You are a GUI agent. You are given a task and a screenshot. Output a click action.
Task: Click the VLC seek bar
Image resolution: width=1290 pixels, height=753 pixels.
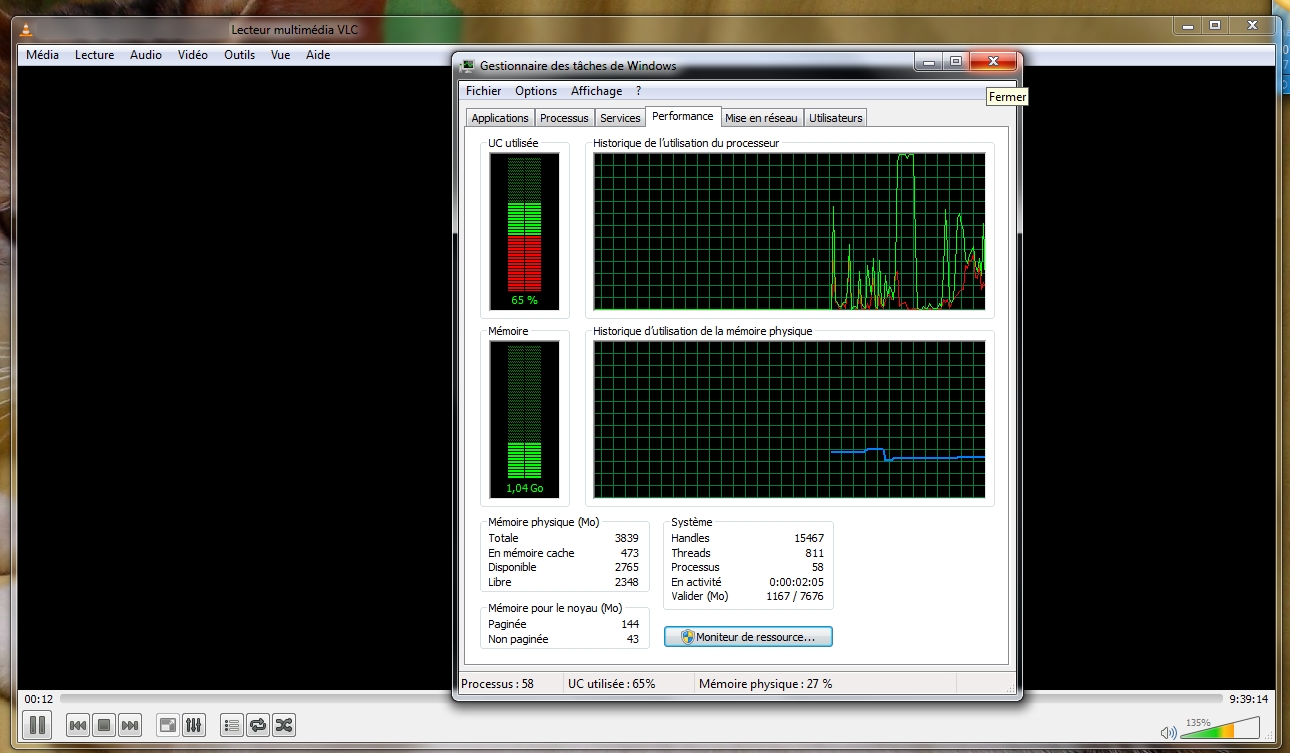(x=640, y=699)
